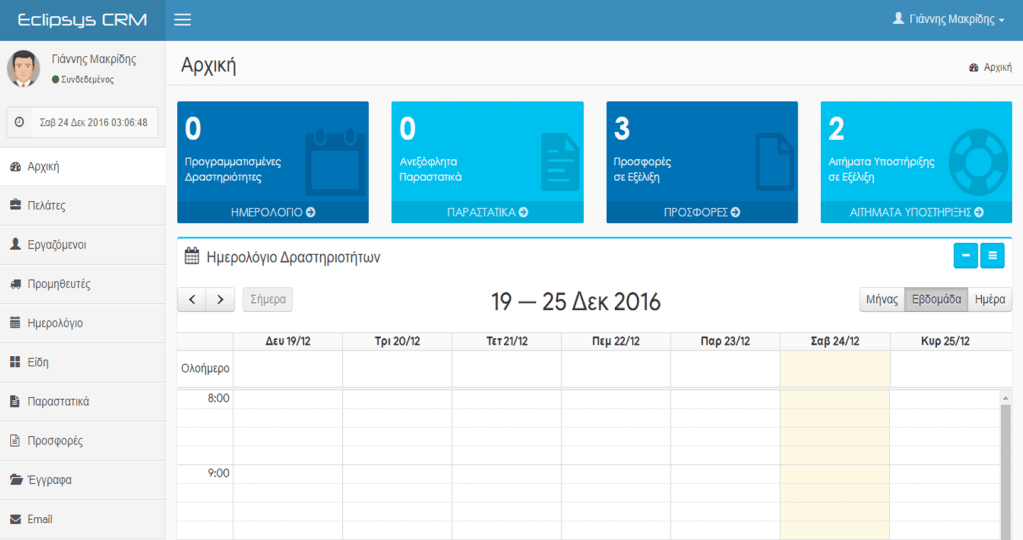Switch calendar to Ημέρα view
This screenshot has width=1023, height=540.
point(990,299)
